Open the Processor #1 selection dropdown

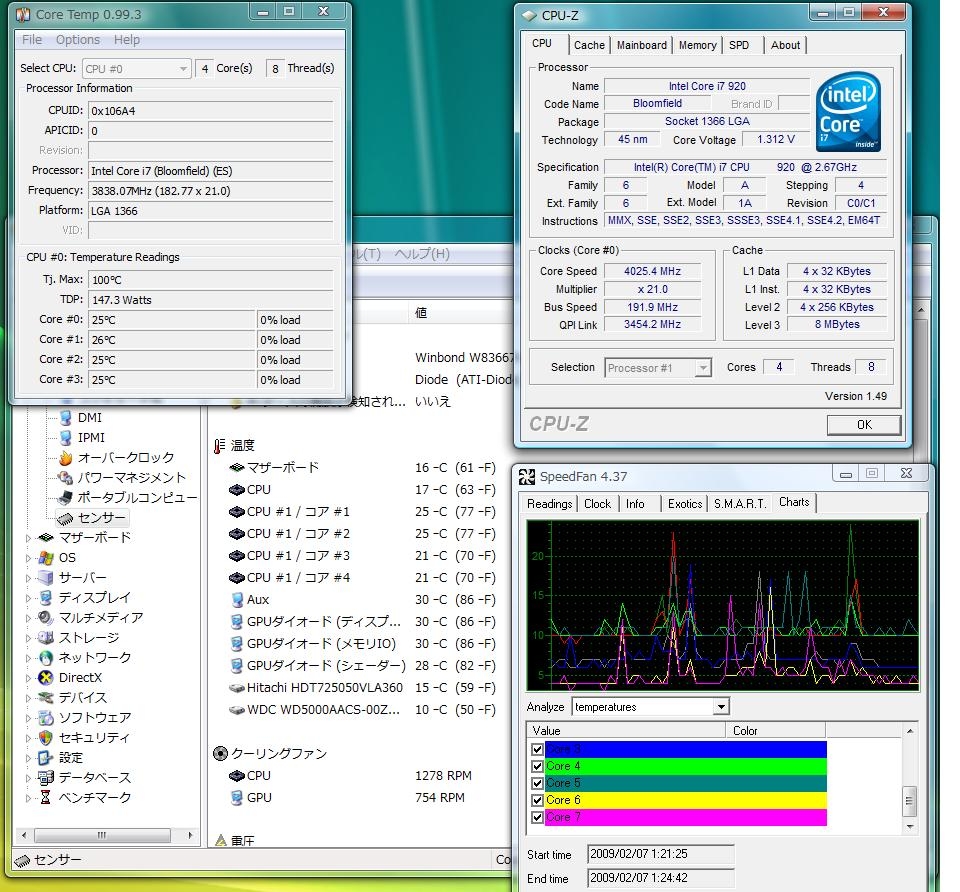(x=703, y=368)
